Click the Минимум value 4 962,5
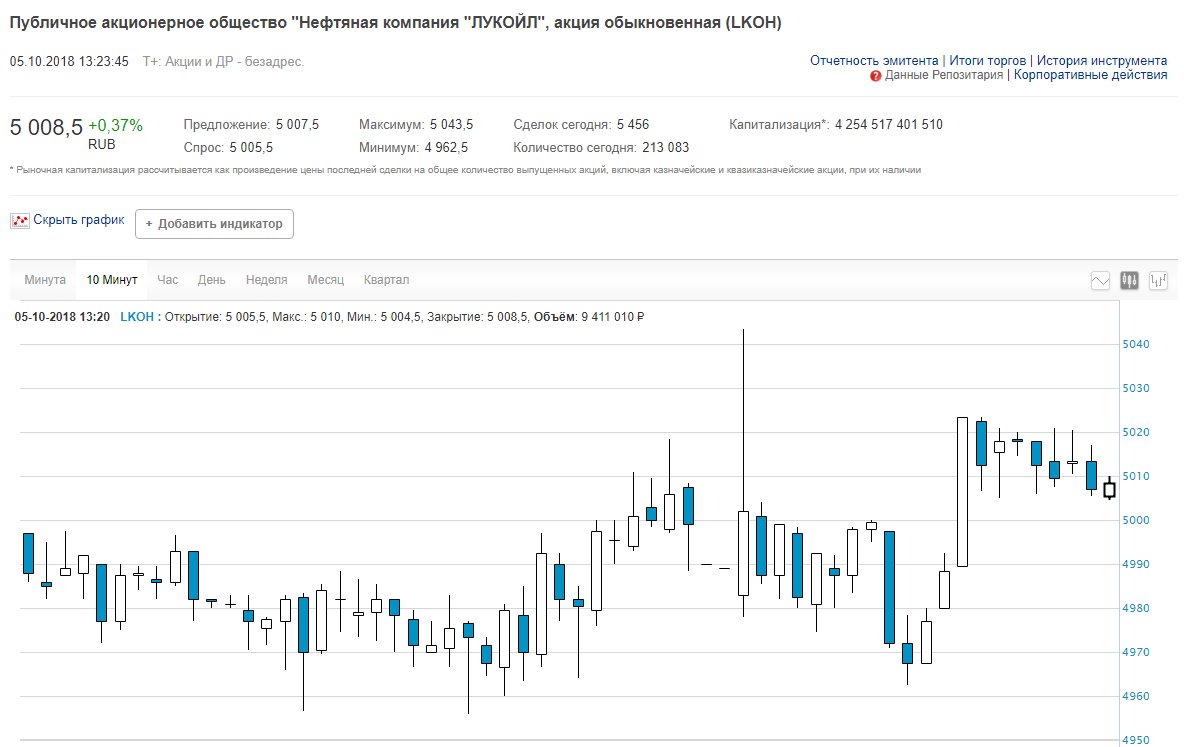Image resolution: width=1184 pixels, height=747 pixels. point(446,147)
